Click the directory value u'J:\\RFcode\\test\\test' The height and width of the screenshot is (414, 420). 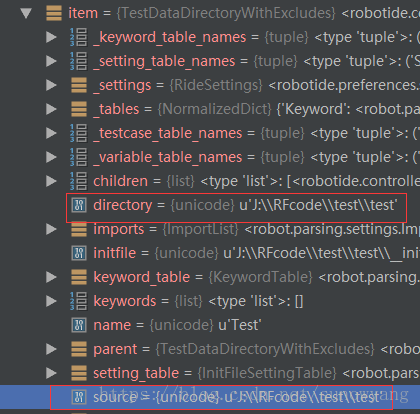(318, 205)
